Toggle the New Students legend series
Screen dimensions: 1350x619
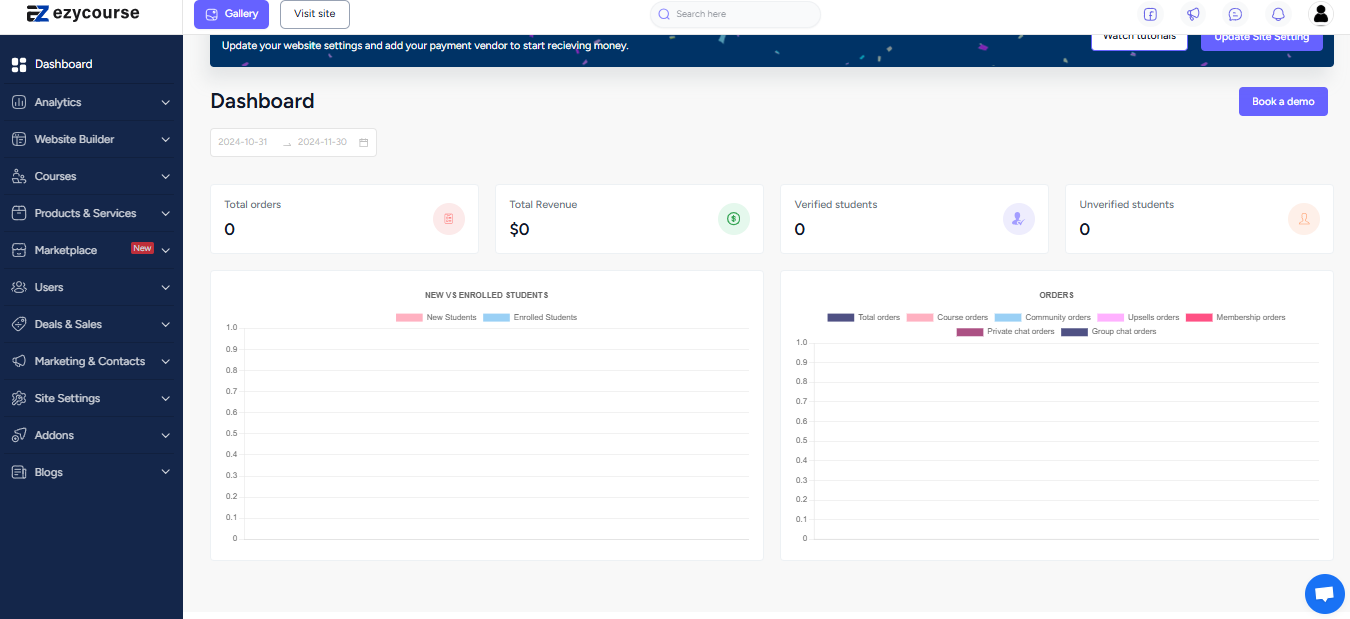pyautogui.click(x=436, y=317)
